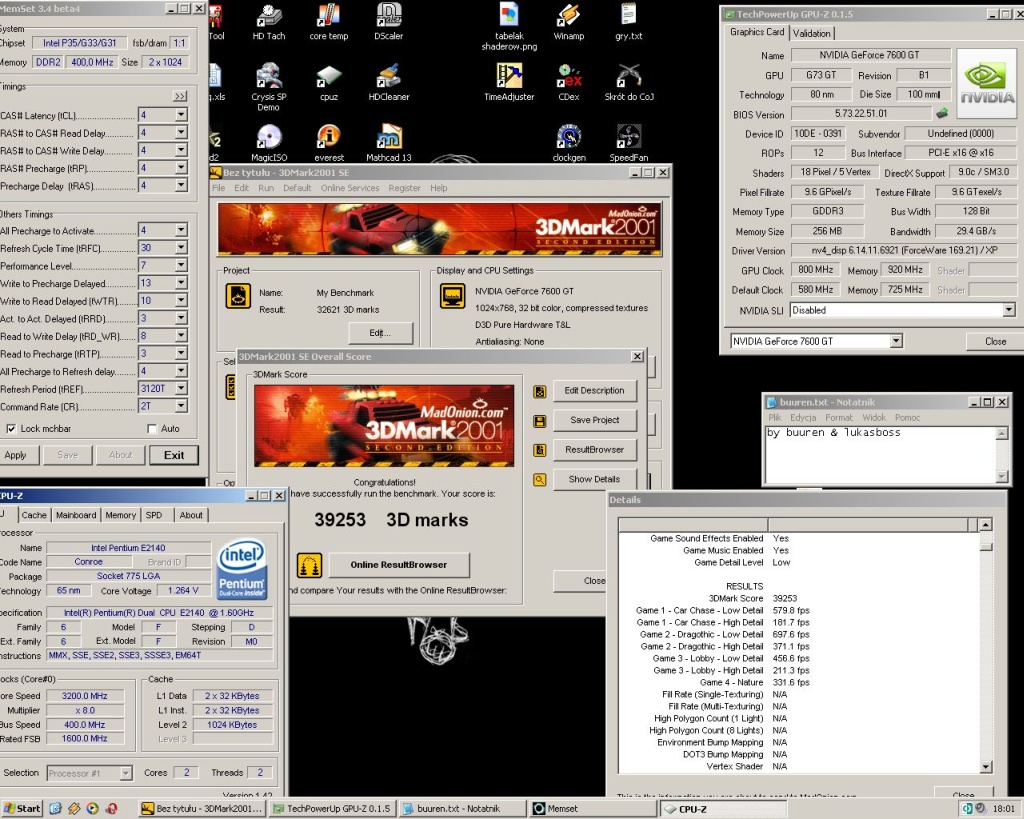Screen dimensions: 1024x819
Task: Open the Memory tab in CPU-Z
Action: (120, 515)
